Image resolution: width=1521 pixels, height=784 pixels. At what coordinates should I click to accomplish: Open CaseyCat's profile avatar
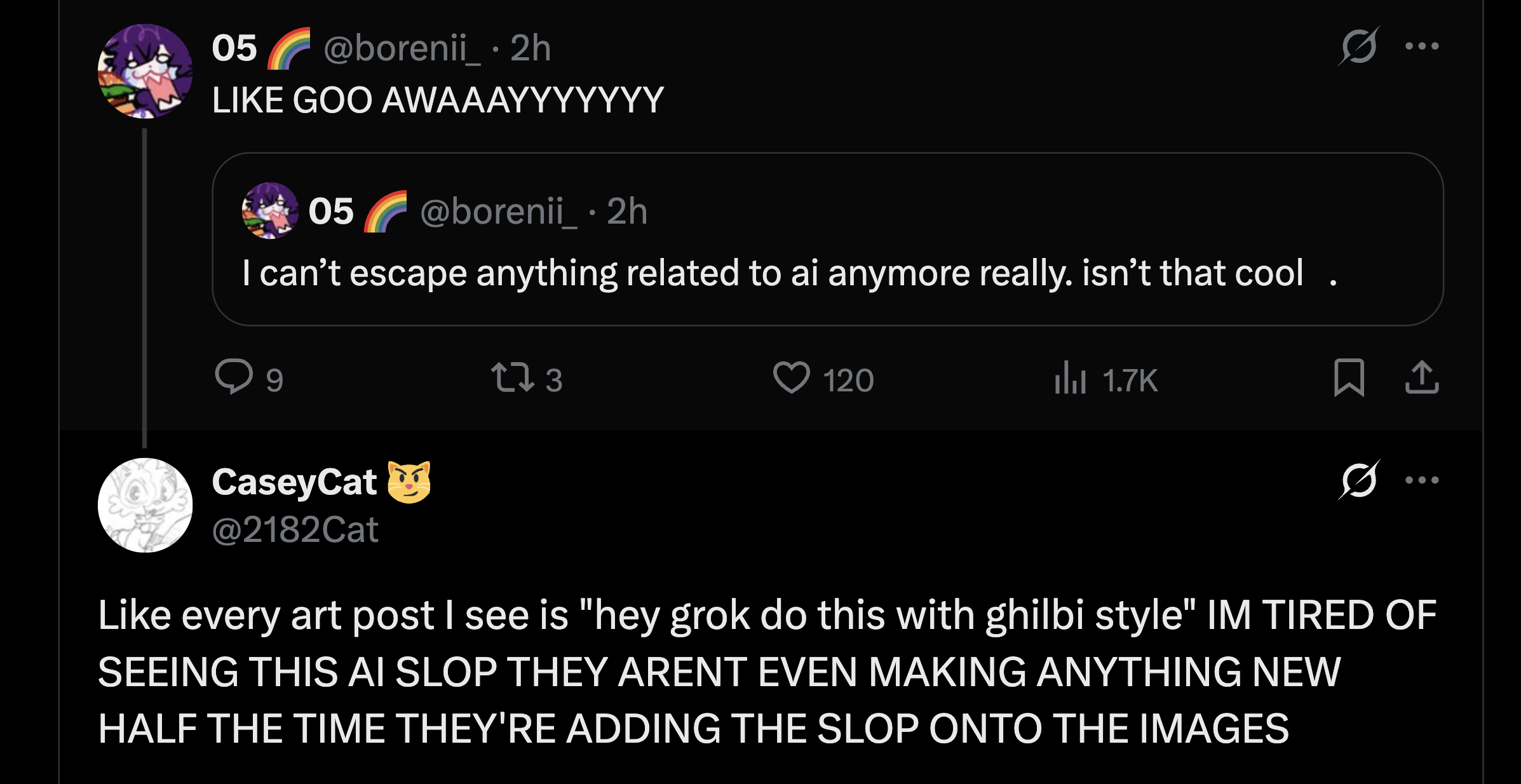(145, 505)
